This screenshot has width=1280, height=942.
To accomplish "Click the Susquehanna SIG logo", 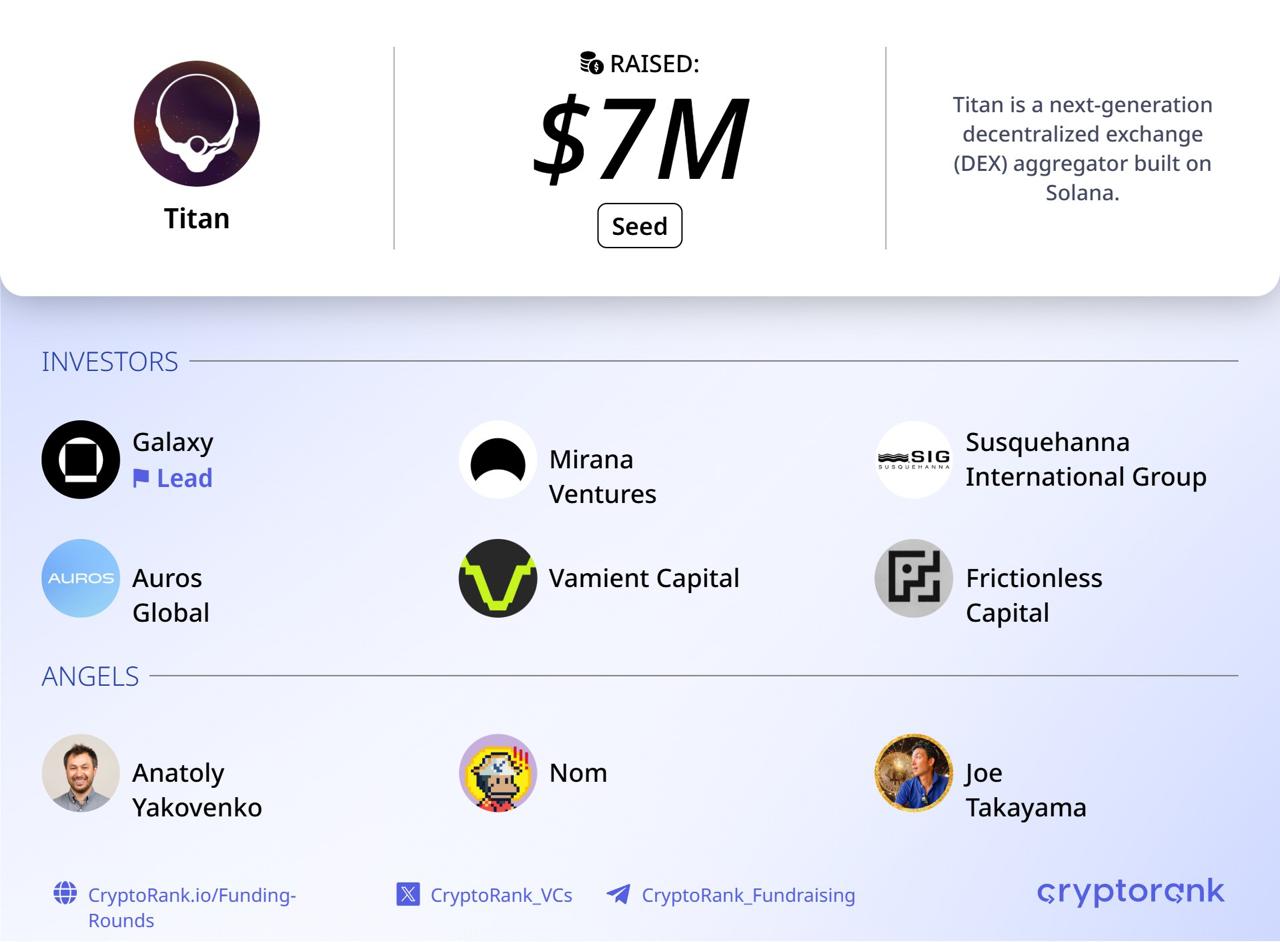I will (914, 459).
